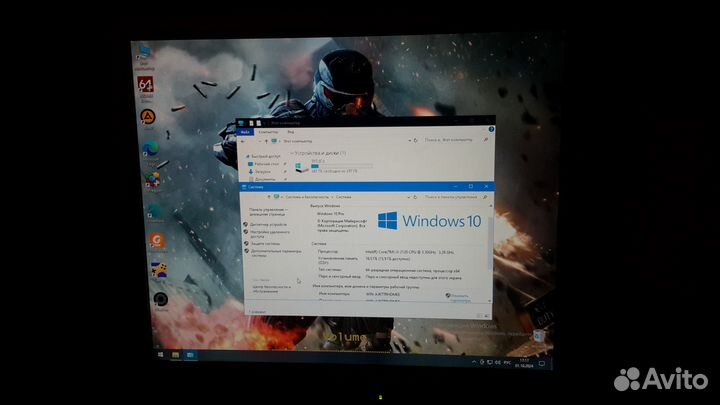Open the teal desktop shortcut below the colorful balls

coord(155,211)
